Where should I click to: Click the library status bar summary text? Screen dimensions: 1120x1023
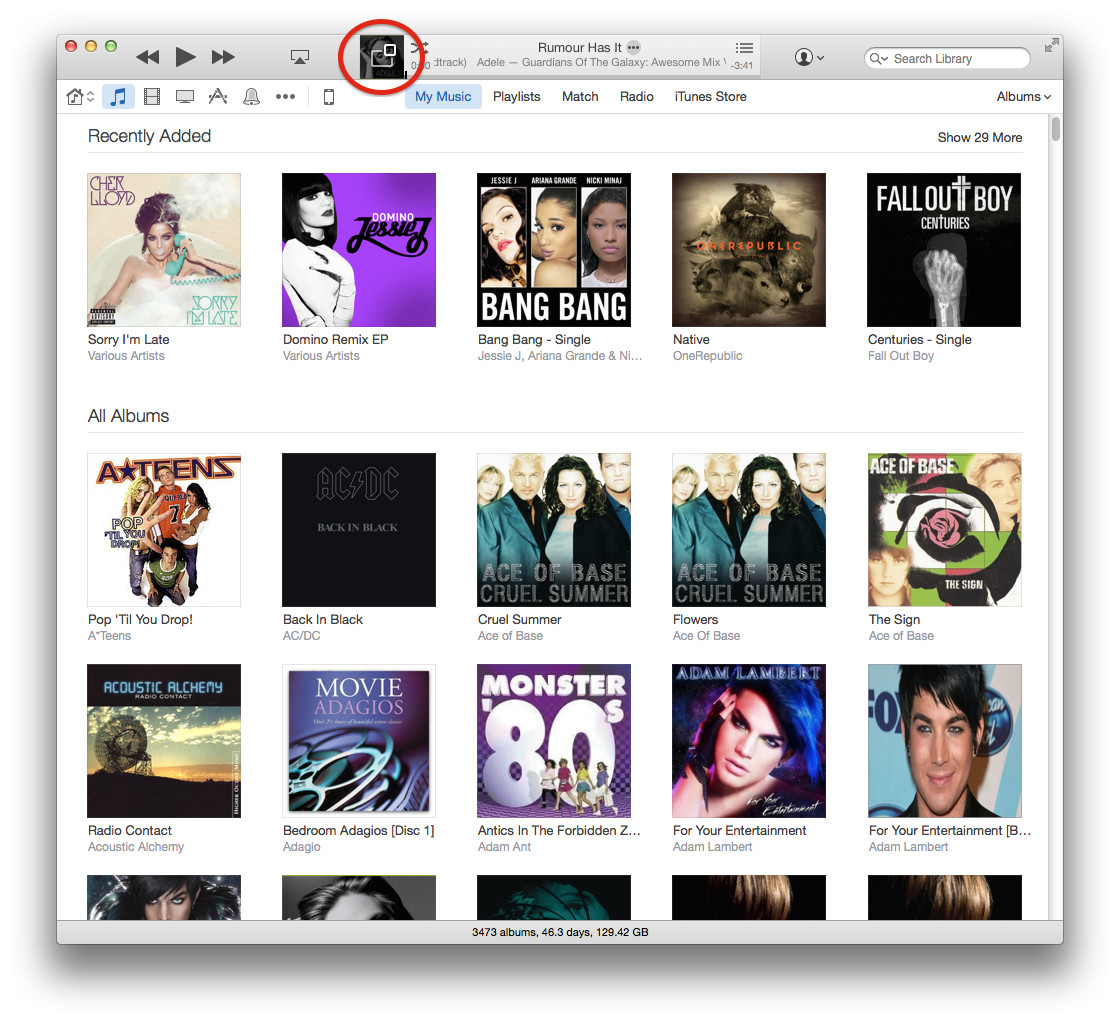tap(560, 932)
